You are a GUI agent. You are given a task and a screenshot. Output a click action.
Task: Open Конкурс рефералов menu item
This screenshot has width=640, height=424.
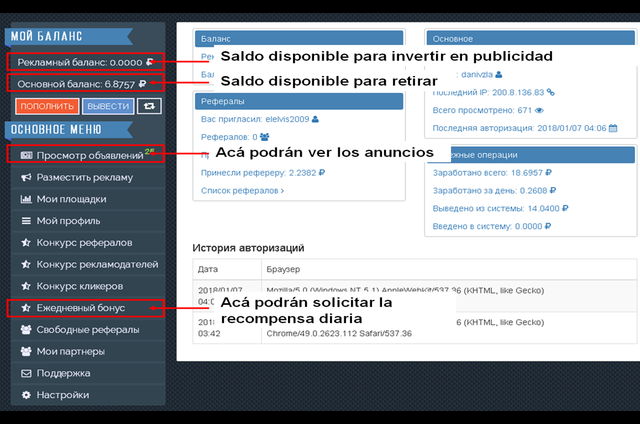[x=88, y=243]
